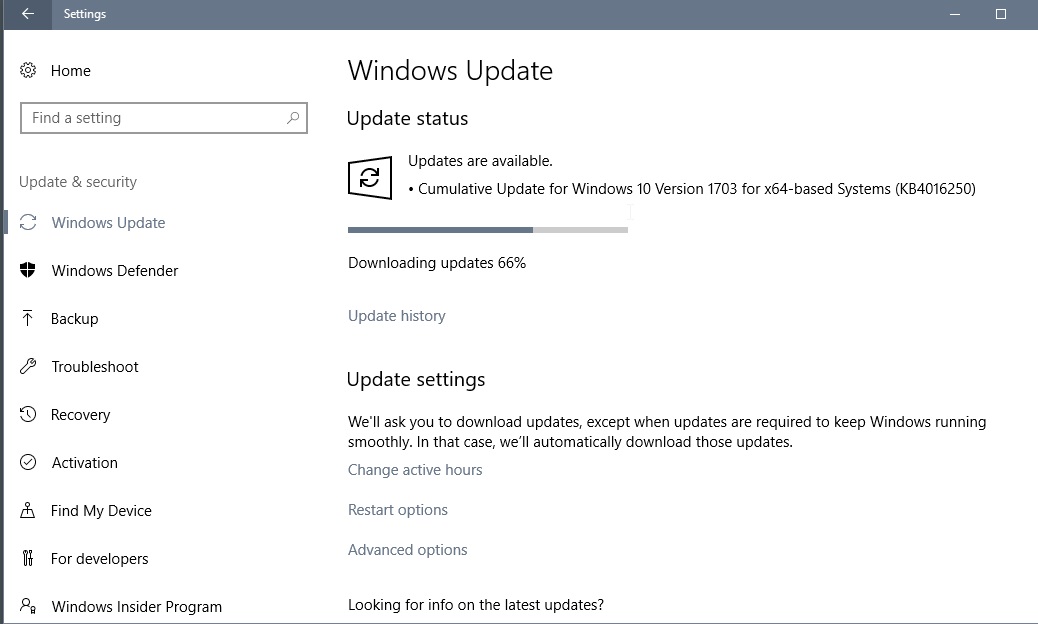Viewport: 1038px width, 624px height.
Task: Click Change active hours link
Action: click(415, 470)
